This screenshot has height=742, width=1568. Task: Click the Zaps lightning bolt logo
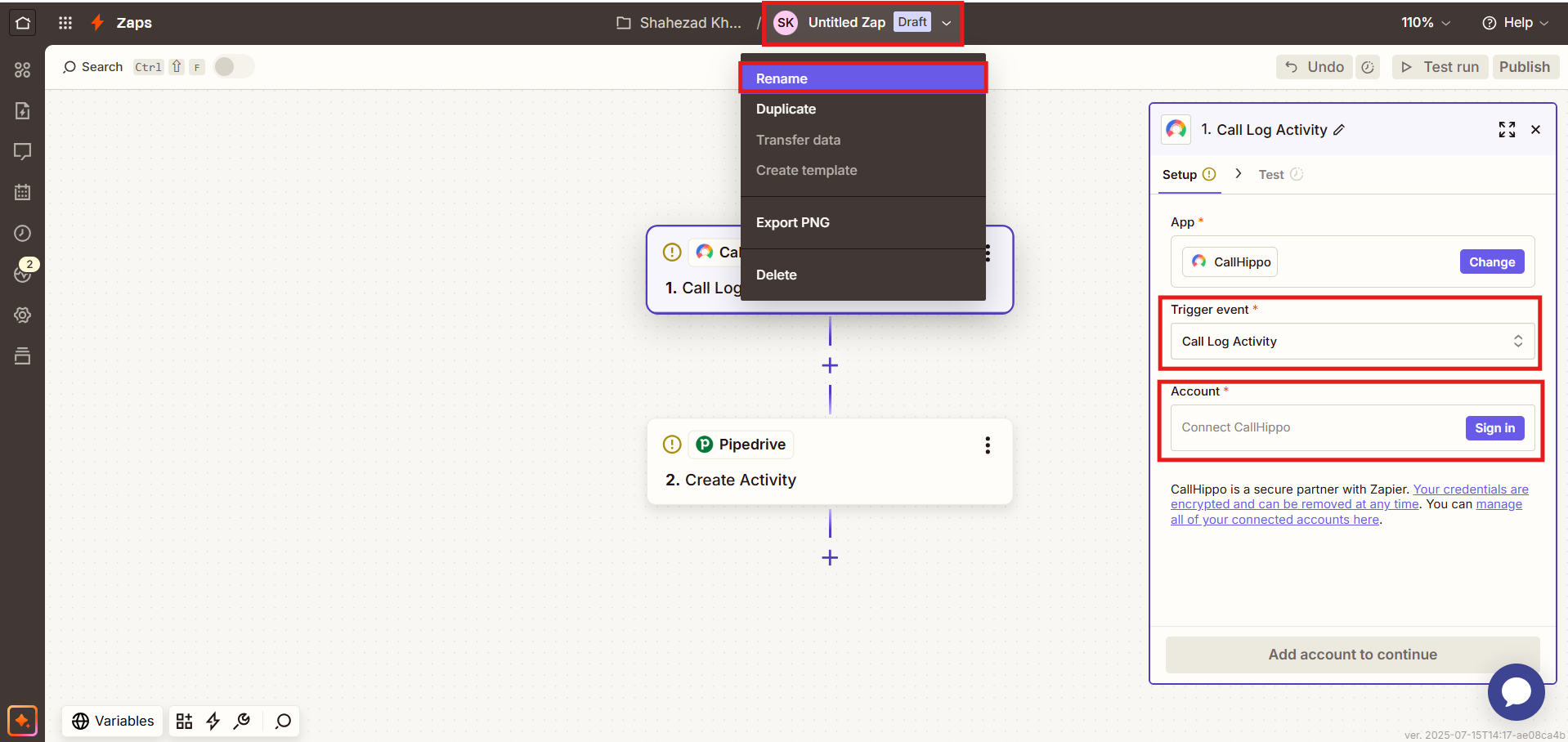pyautogui.click(x=97, y=23)
